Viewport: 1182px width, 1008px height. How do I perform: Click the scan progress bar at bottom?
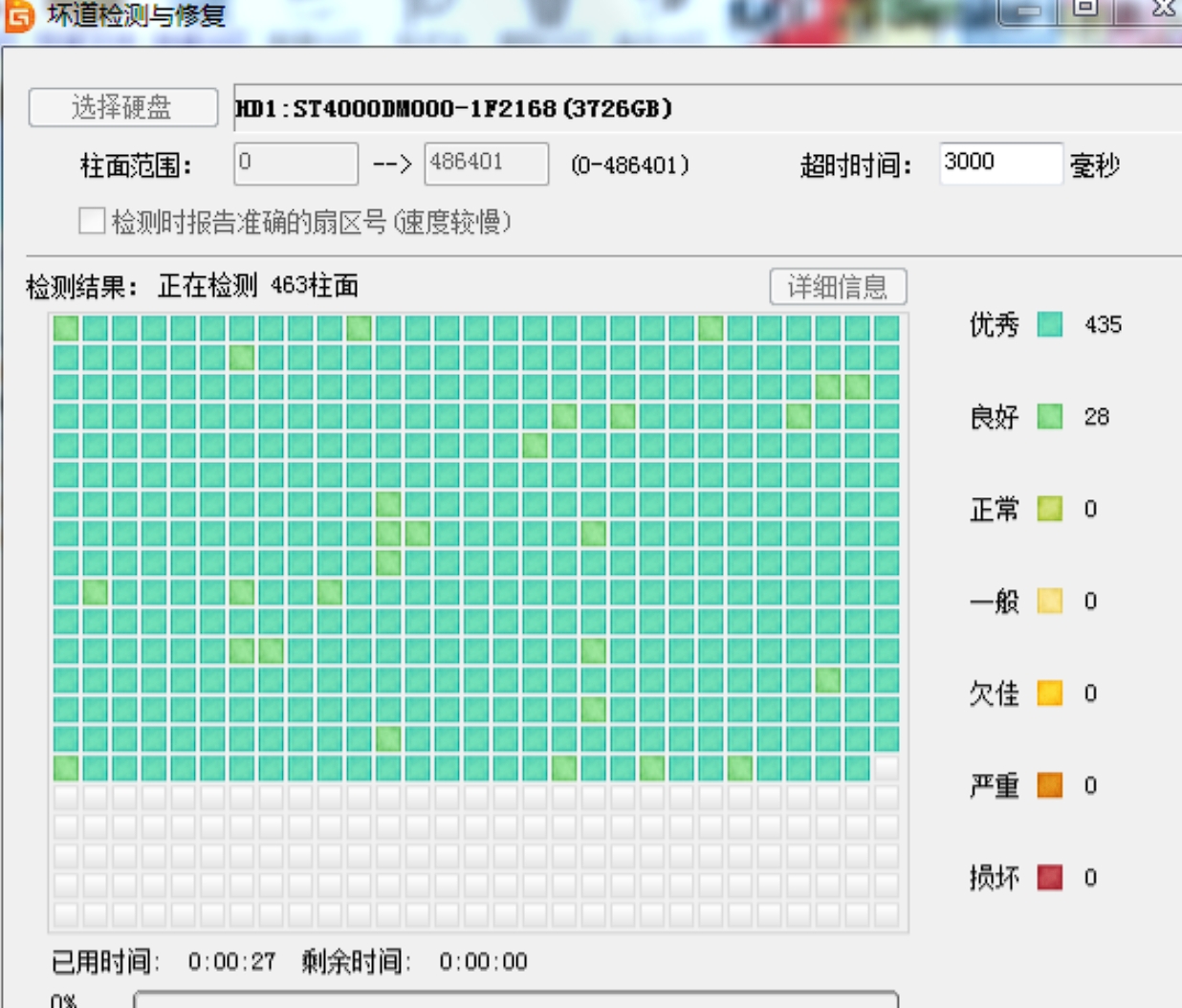516,999
